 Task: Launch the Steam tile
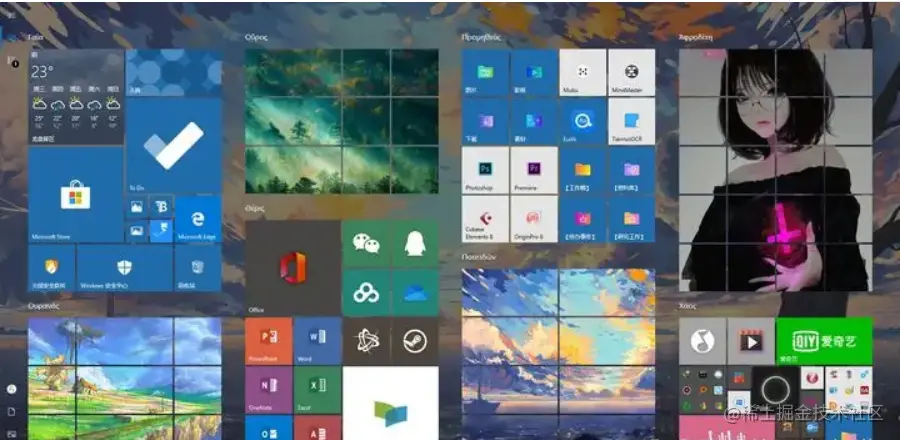pyautogui.click(x=415, y=341)
